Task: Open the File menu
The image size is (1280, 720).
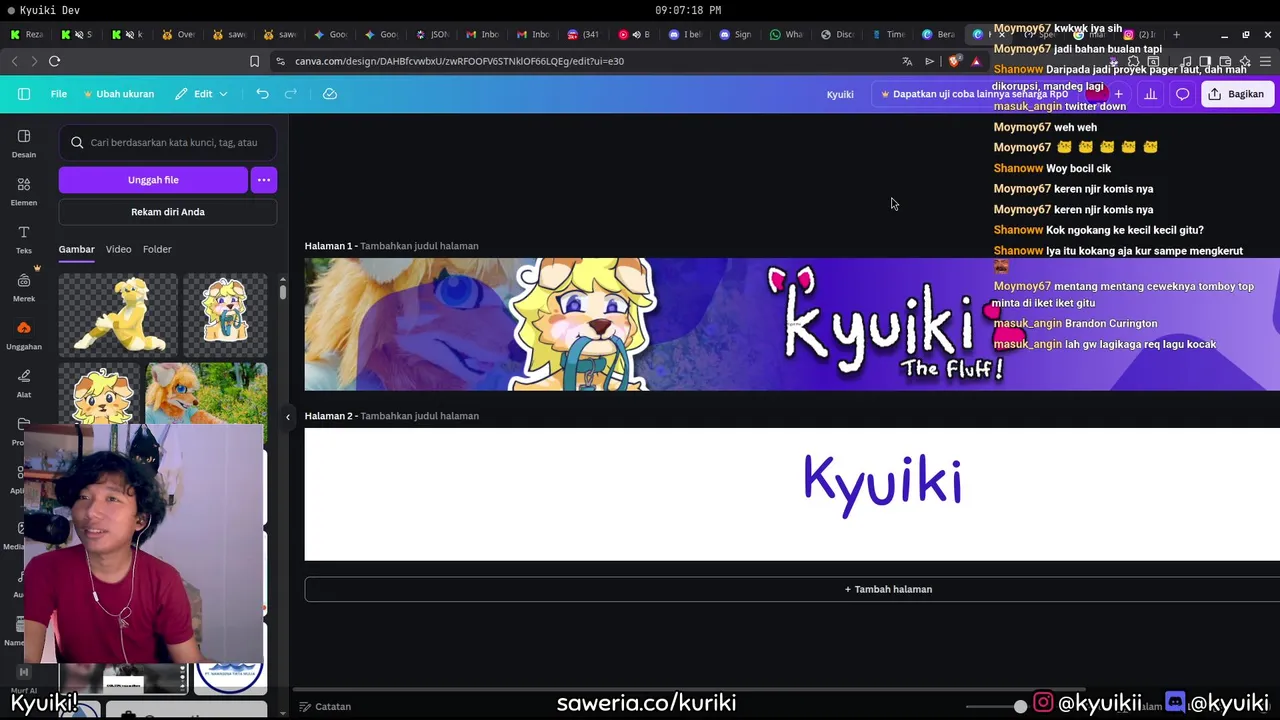Action: pos(59,94)
